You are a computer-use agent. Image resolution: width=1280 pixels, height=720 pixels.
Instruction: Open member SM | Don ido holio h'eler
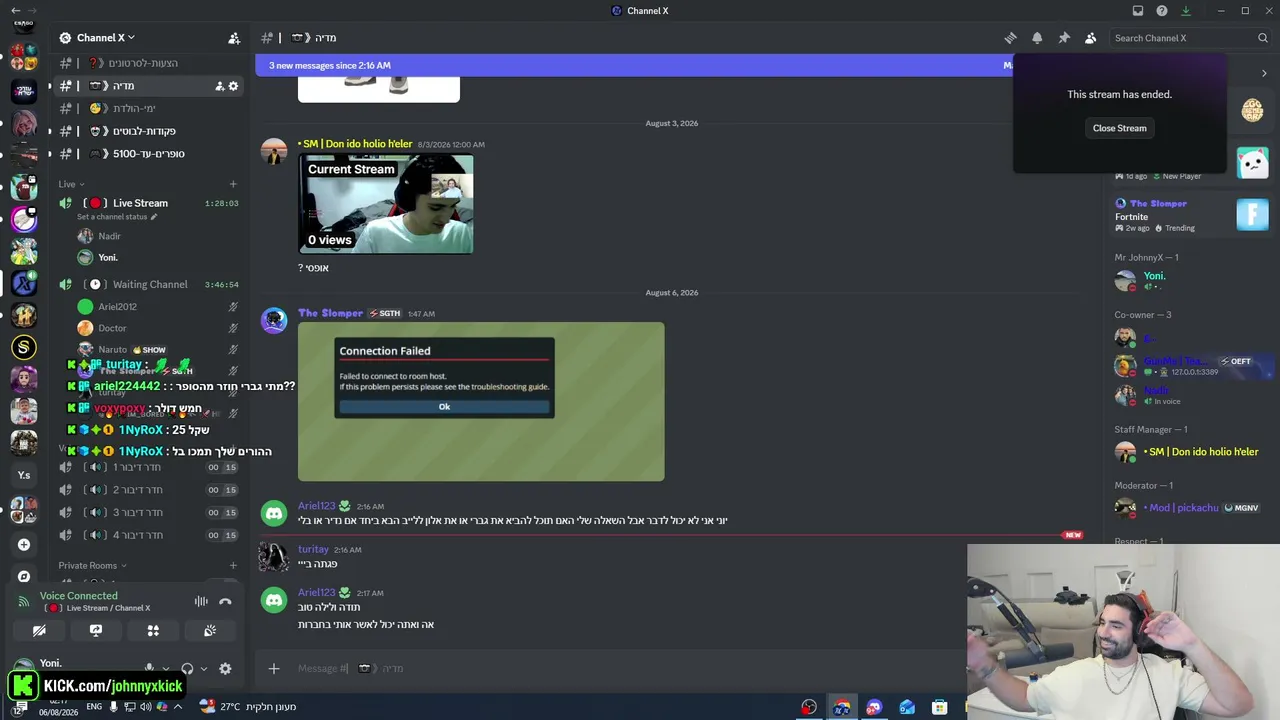click(x=1192, y=452)
